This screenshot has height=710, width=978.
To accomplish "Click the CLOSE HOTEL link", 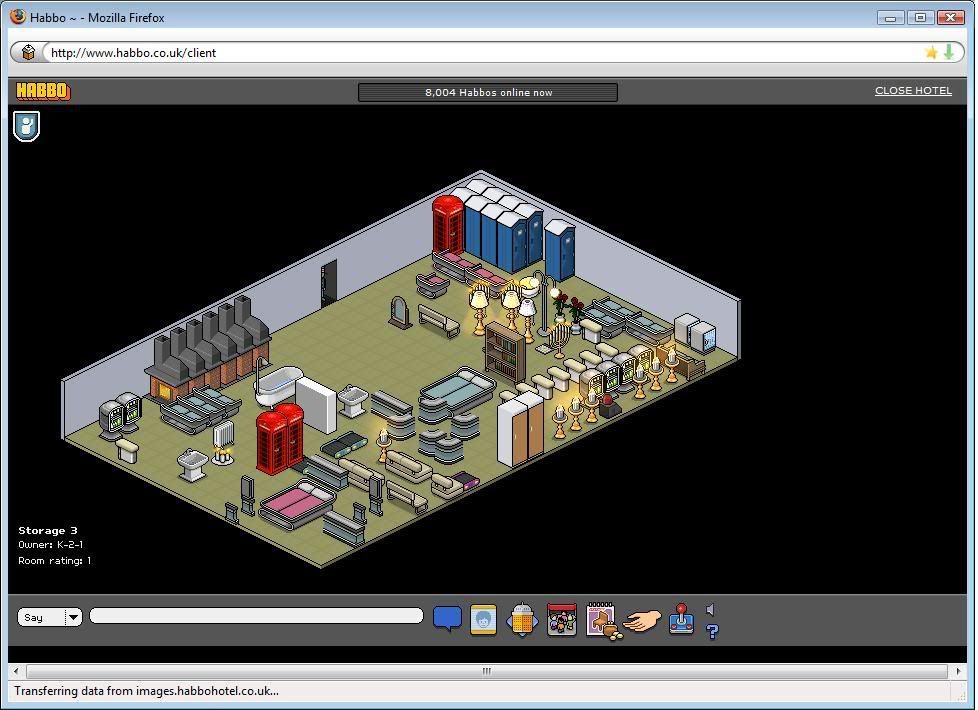I will coord(913,90).
